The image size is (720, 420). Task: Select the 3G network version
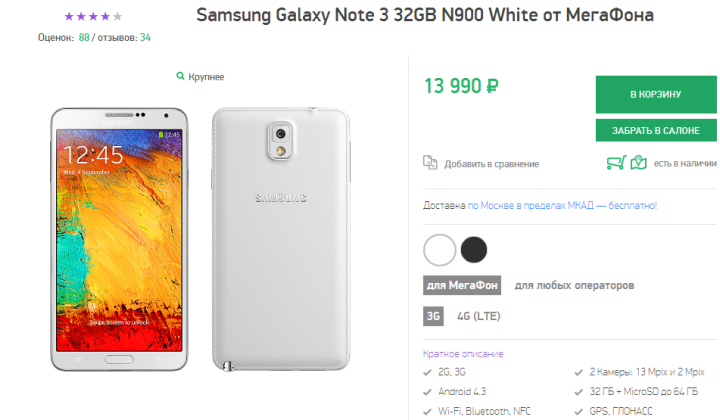pos(433,317)
